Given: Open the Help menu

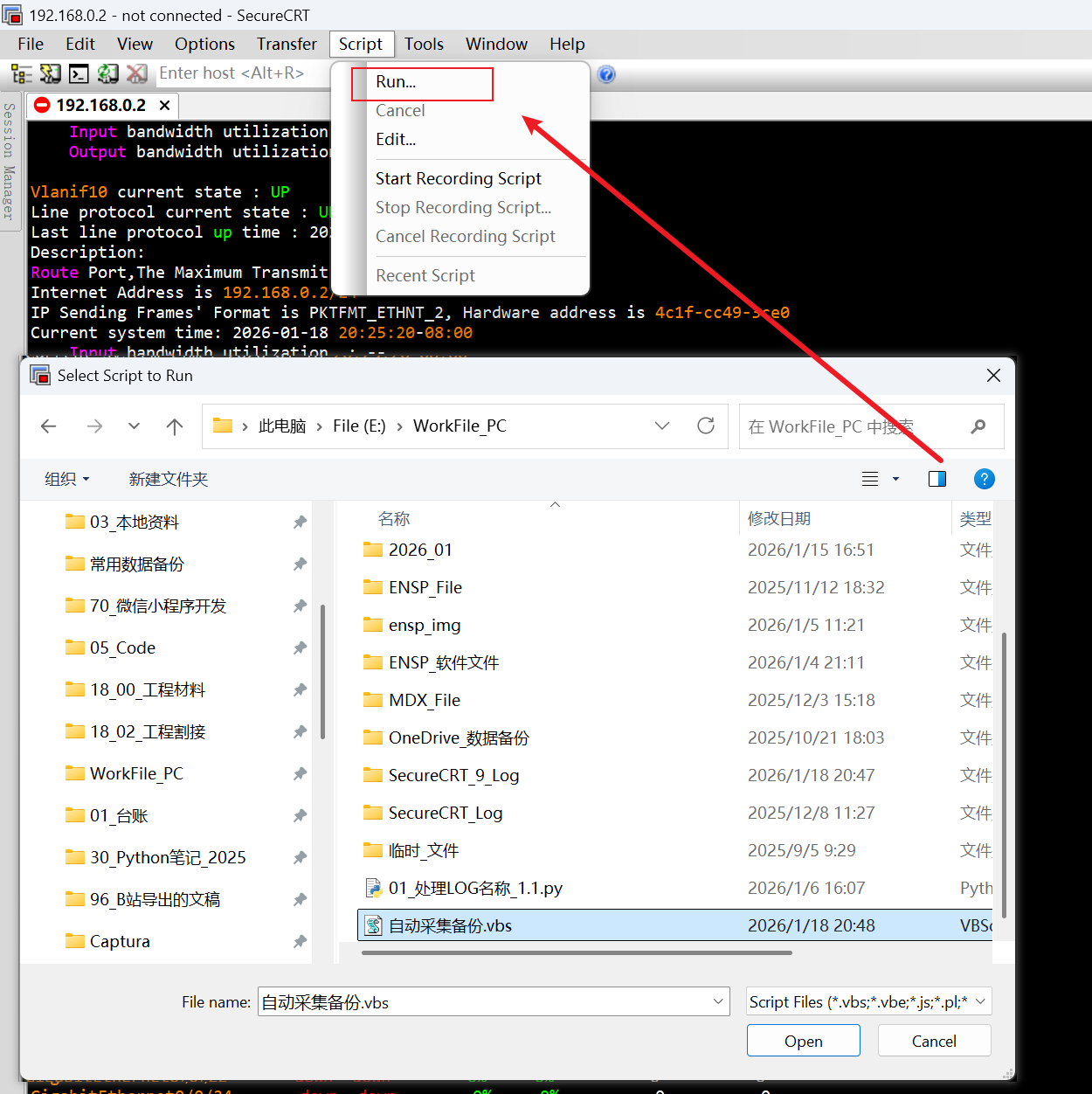Looking at the screenshot, I should click(567, 44).
